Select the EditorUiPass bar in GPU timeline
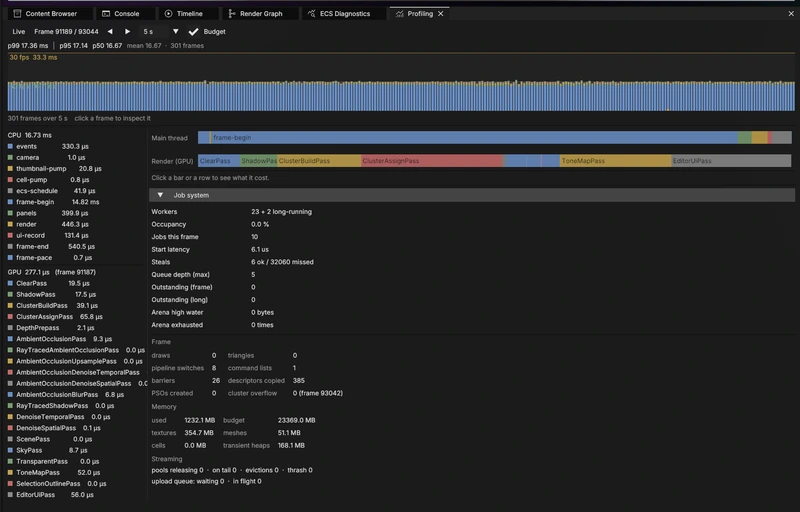The image size is (800, 512). pos(731,161)
